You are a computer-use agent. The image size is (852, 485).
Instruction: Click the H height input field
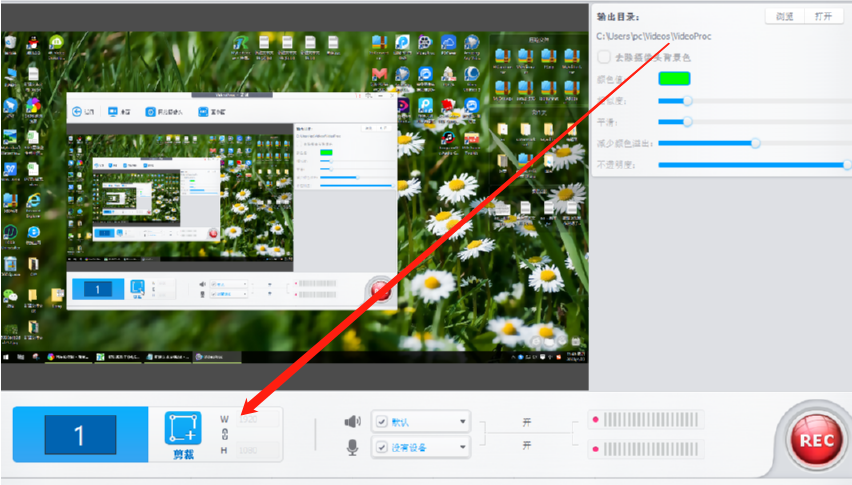258,450
